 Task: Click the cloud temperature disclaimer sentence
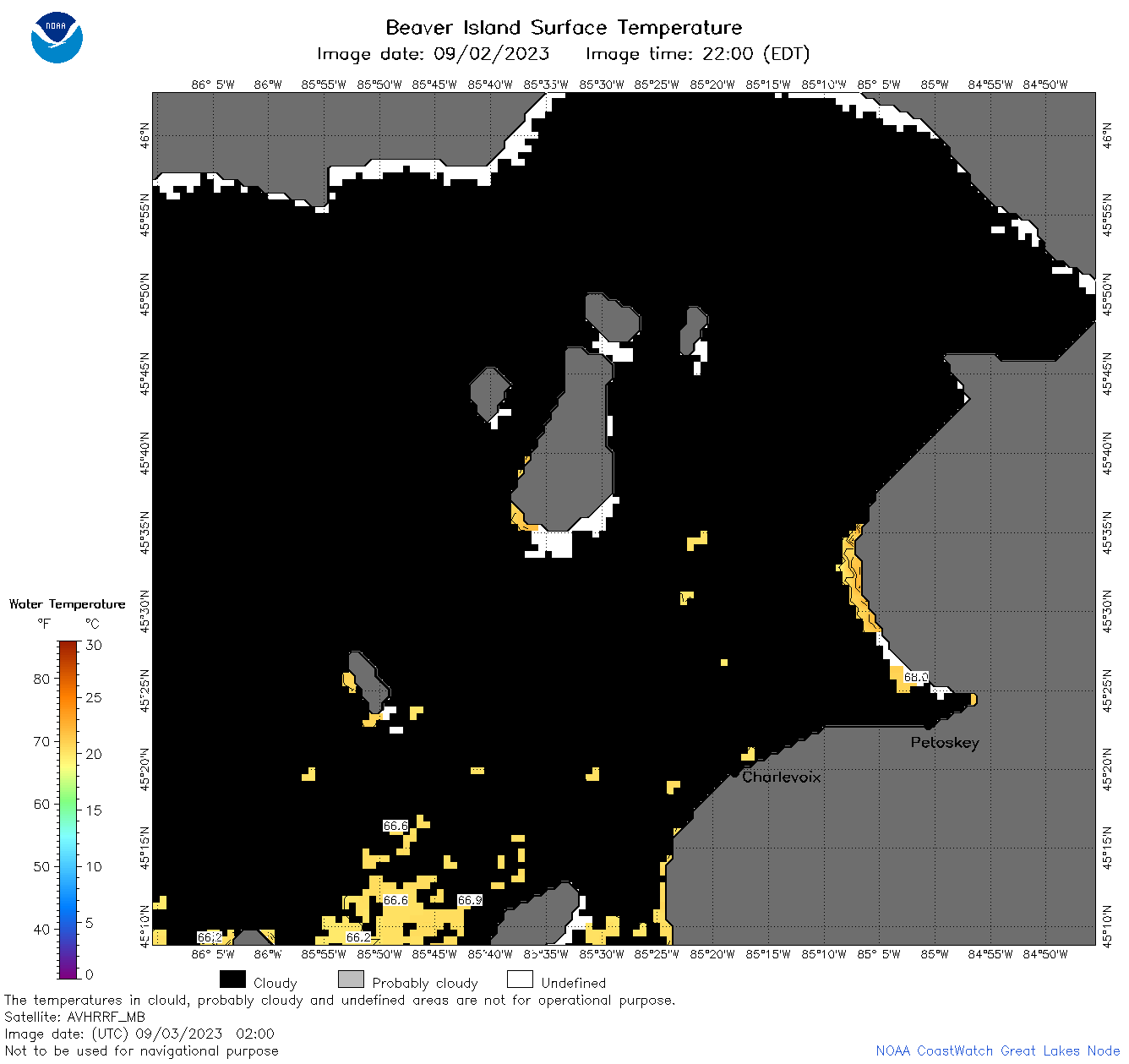pos(340,1000)
